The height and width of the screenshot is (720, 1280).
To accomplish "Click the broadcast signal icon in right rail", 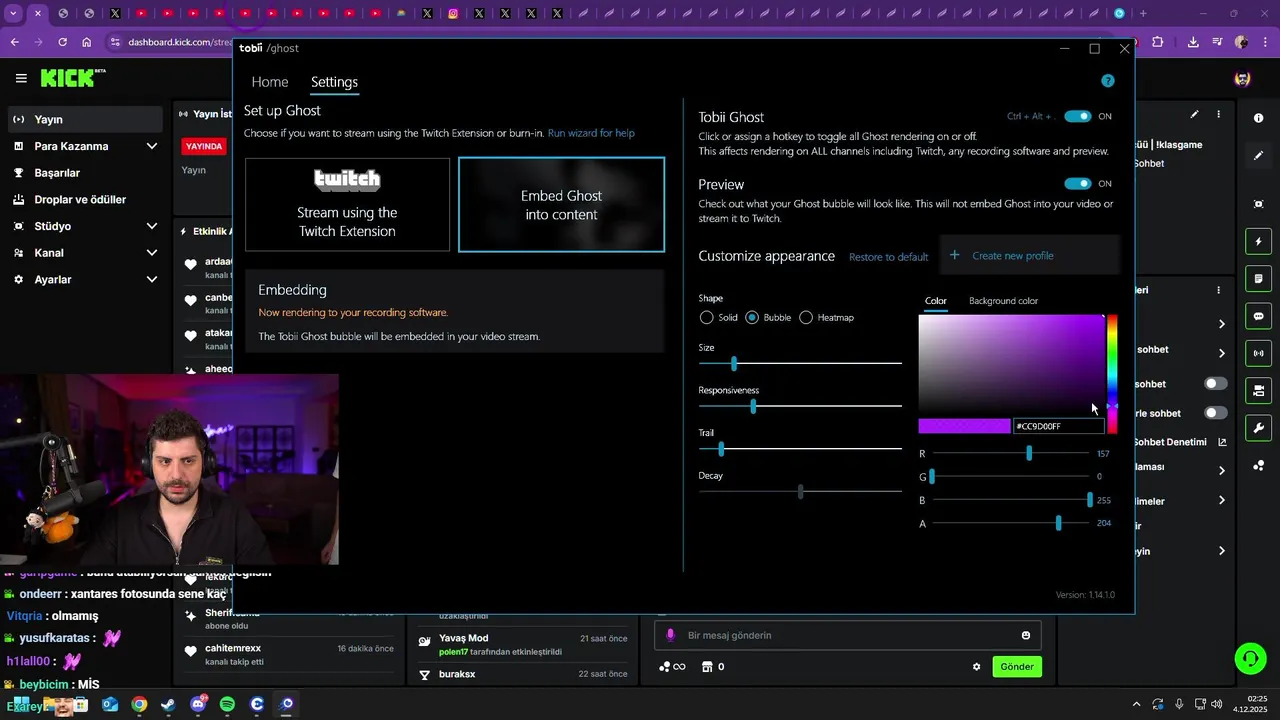I will pos(1258,353).
